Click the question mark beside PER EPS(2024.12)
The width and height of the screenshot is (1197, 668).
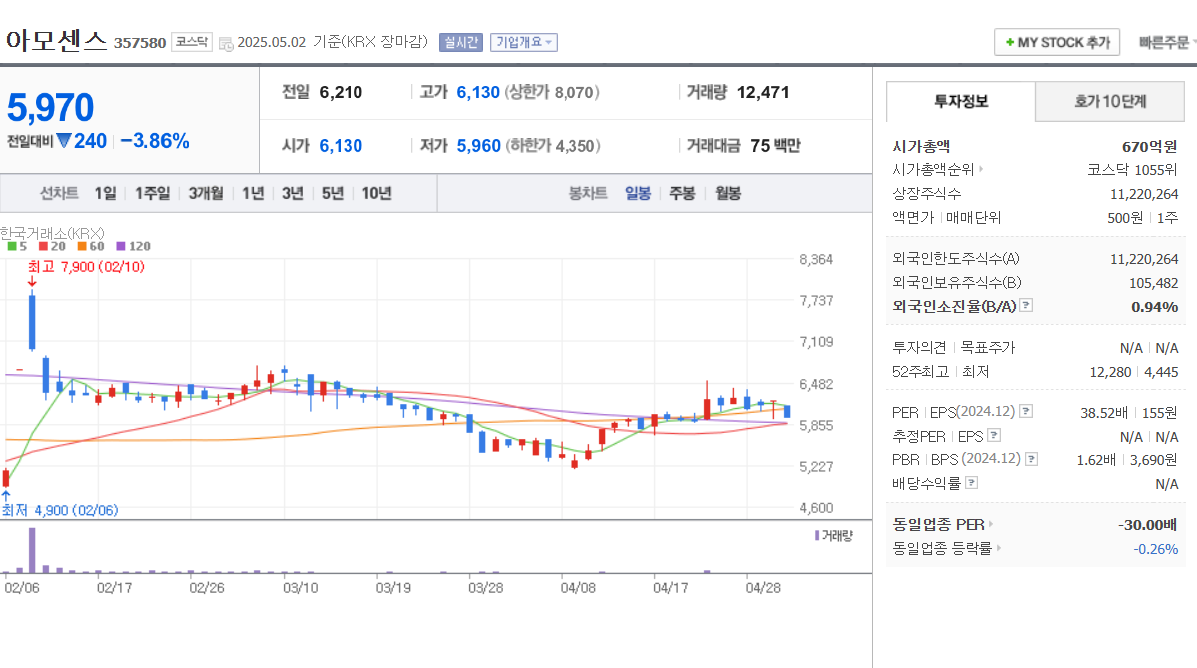coord(1026,410)
